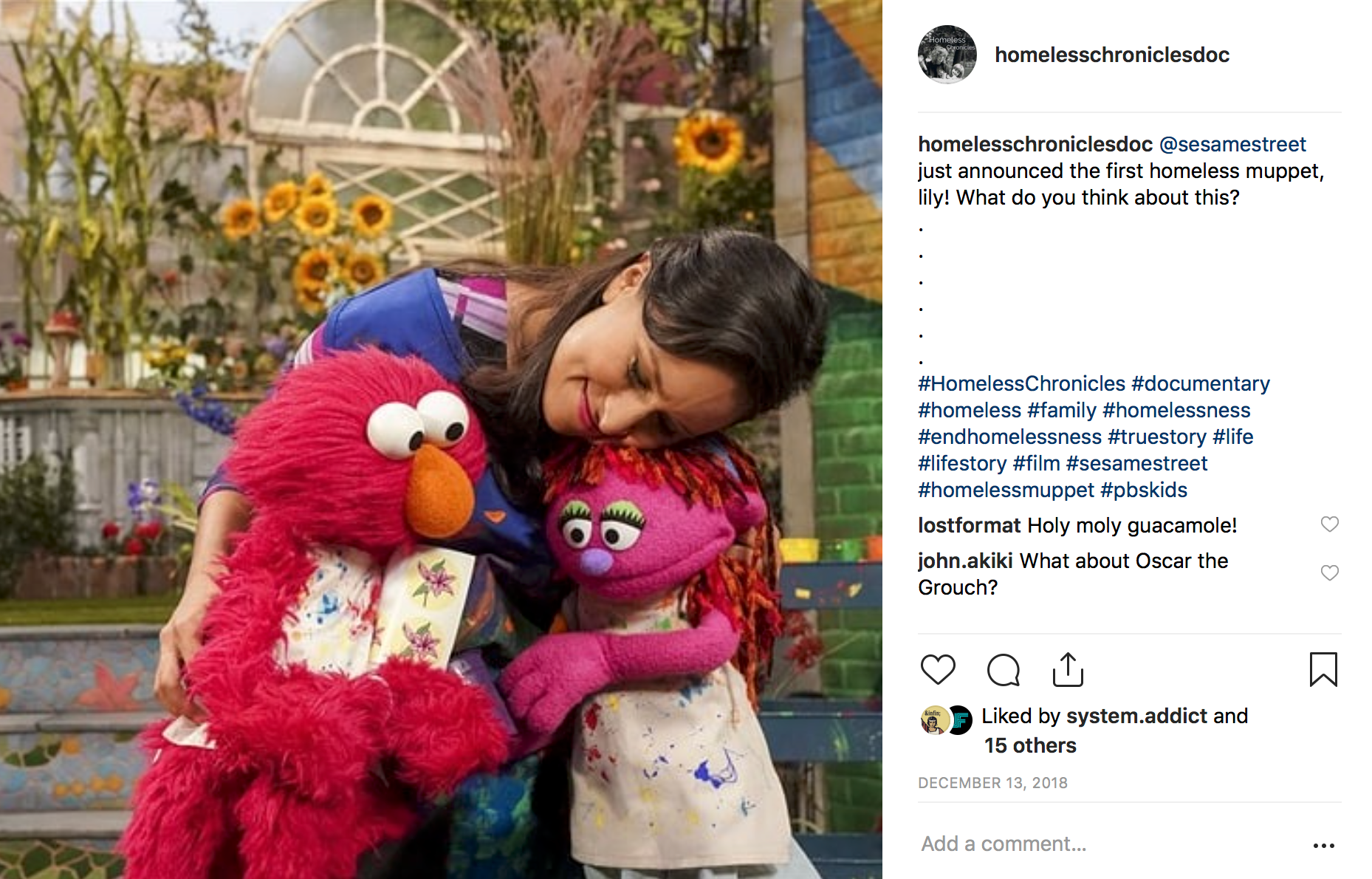Viewport: 1372px width, 879px height.
Task: Save the post with the bookmark icon
Action: (1323, 670)
